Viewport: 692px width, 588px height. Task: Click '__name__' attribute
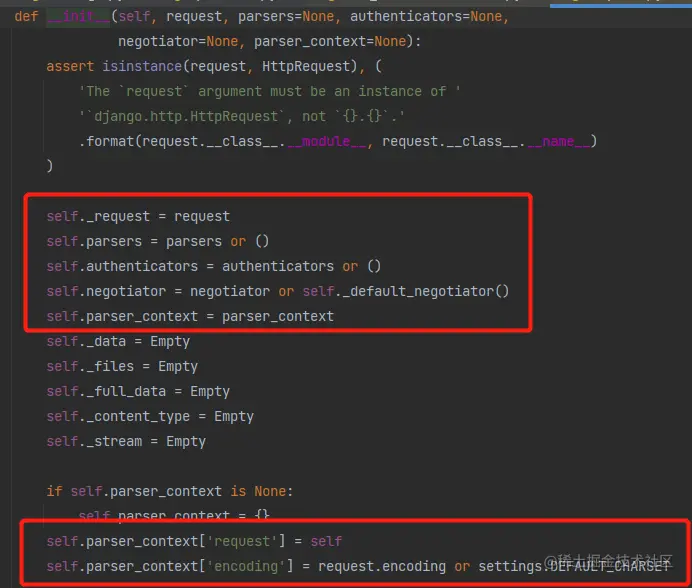(x=558, y=142)
